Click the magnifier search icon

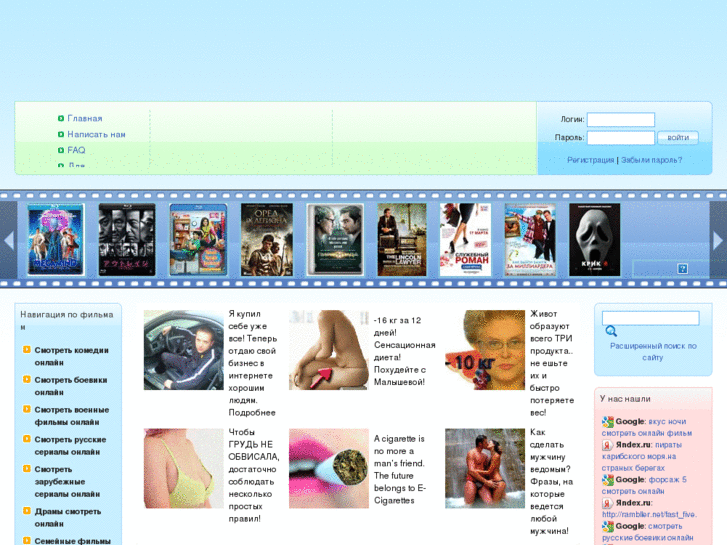[x=611, y=331]
